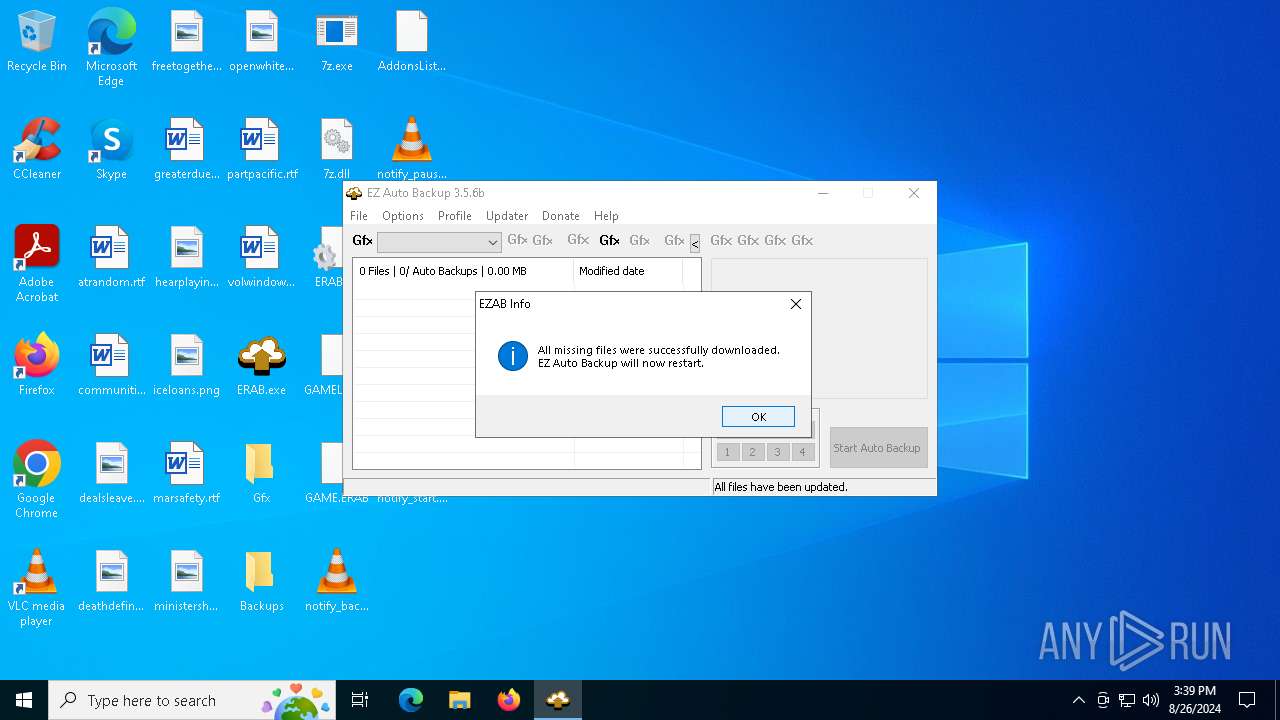Select the iceloans.png image icon
Screen dimensions: 1280x720
click(187, 365)
